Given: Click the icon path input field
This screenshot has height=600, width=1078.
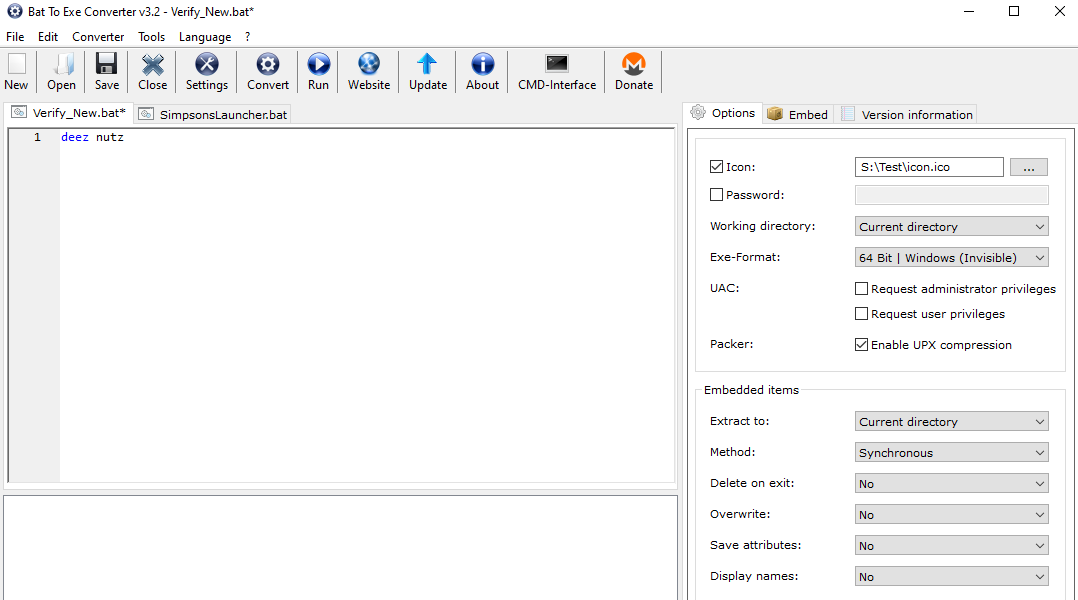Looking at the screenshot, I should click(929, 167).
